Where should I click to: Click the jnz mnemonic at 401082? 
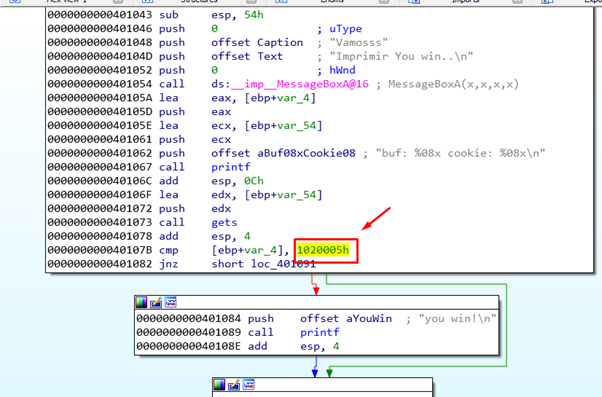[x=169, y=264]
